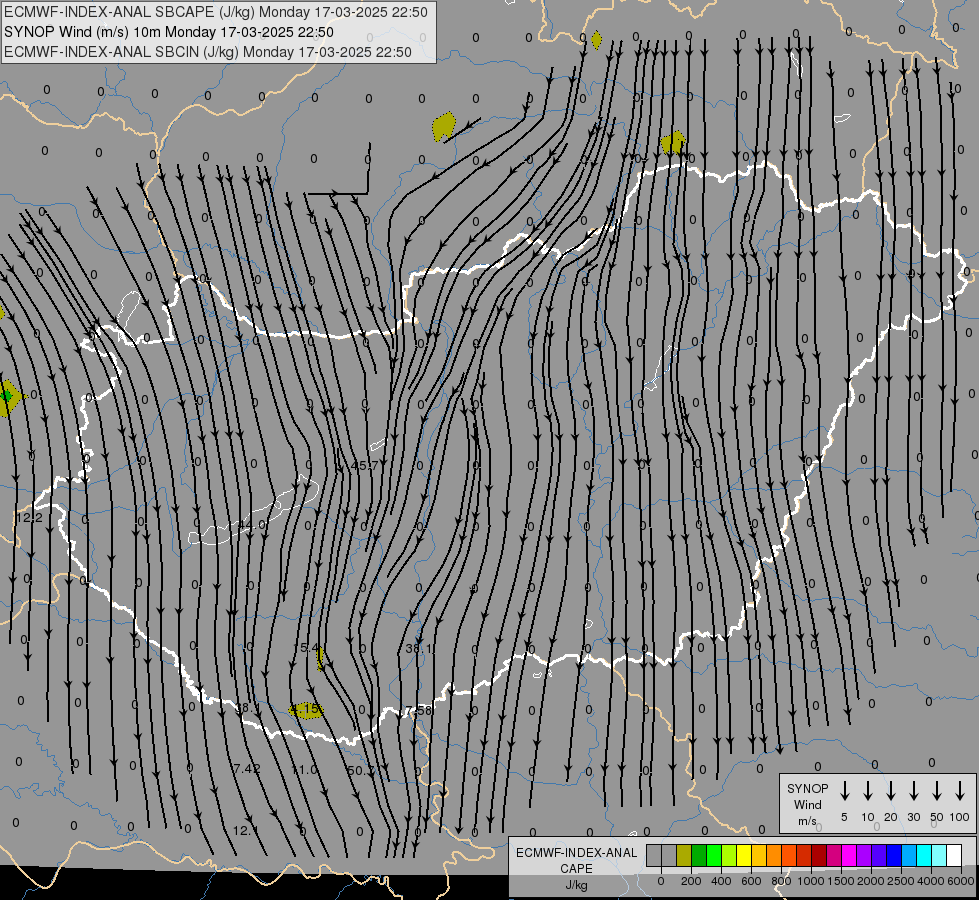979x900 pixels.
Task: Pick the white swatch before 6000
Action: pos(953,856)
